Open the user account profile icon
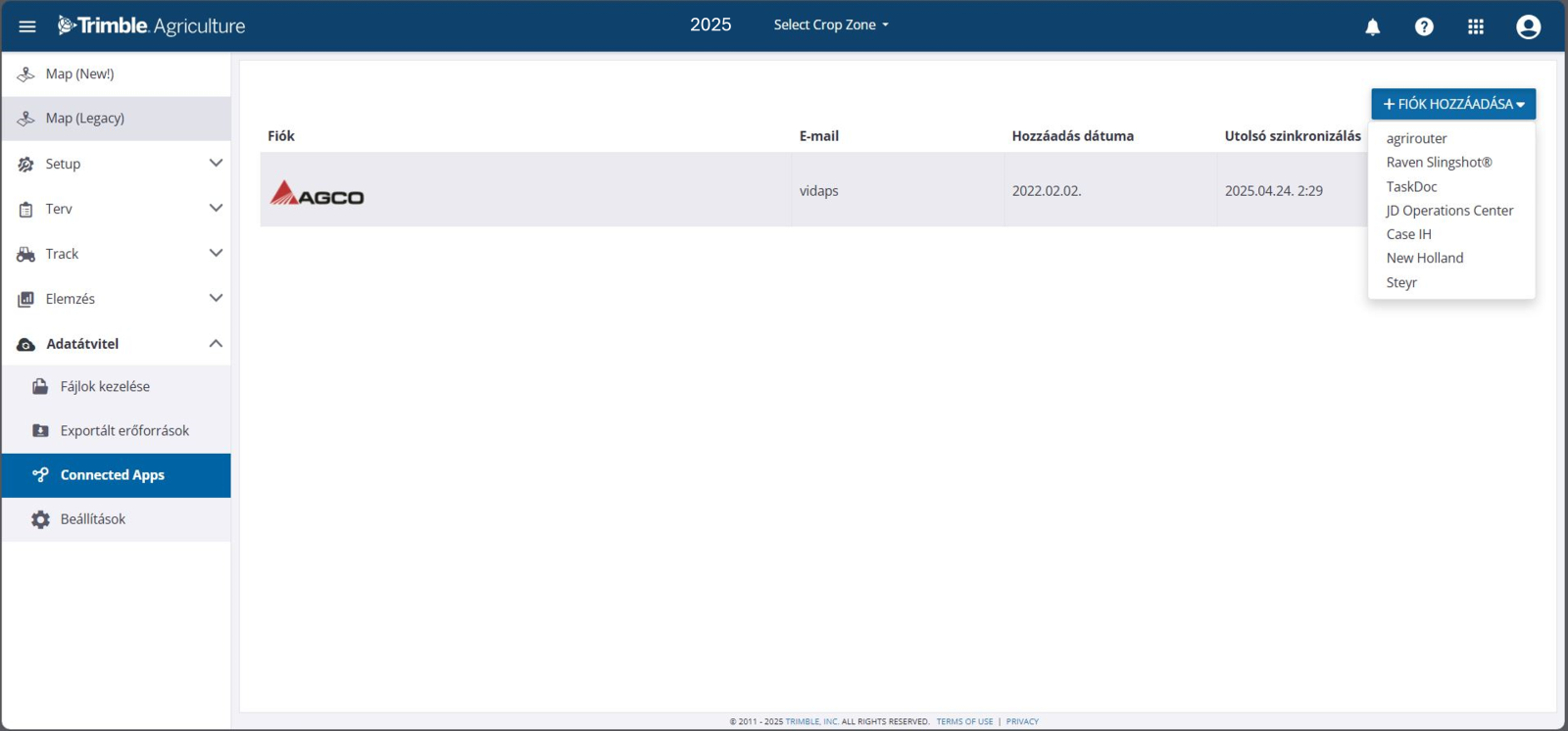Image resolution: width=1568 pixels, height=731 pixels. coord(1528,26)
